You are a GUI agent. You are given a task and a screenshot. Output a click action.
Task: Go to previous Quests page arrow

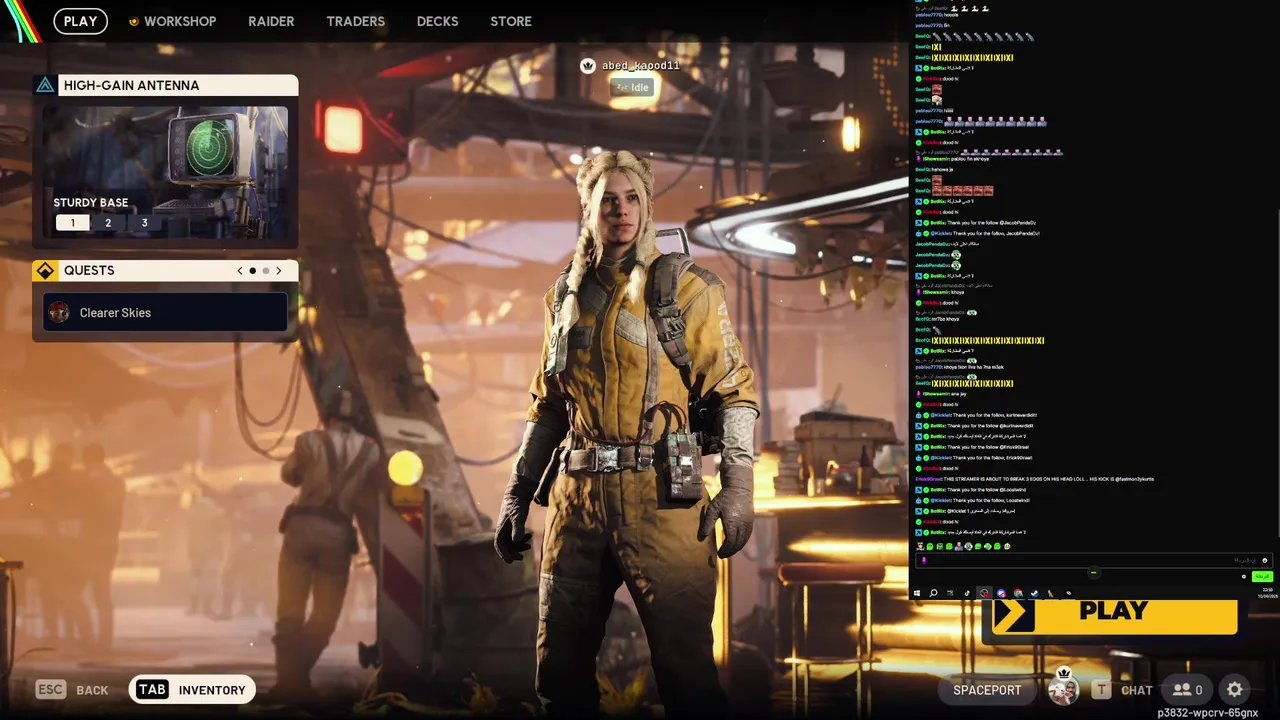[x=239, y=271]
